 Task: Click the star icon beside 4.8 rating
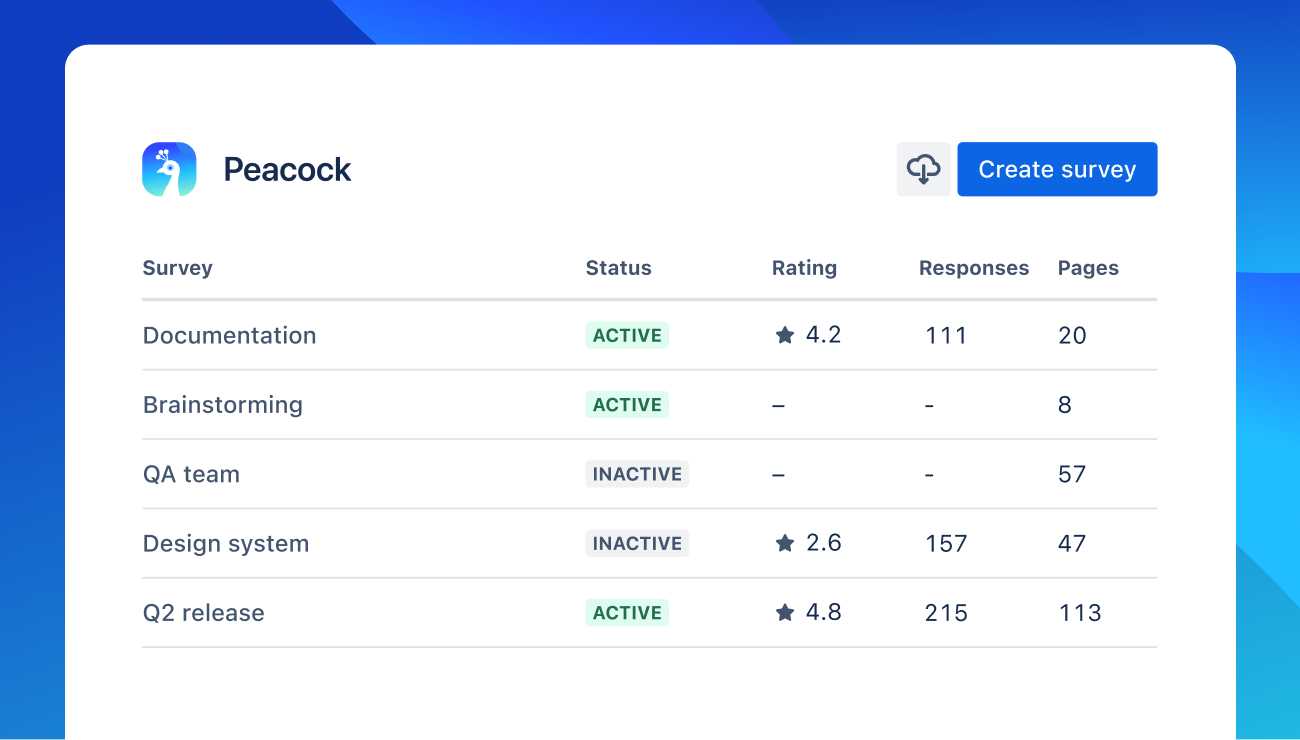(x=785, y=613)
